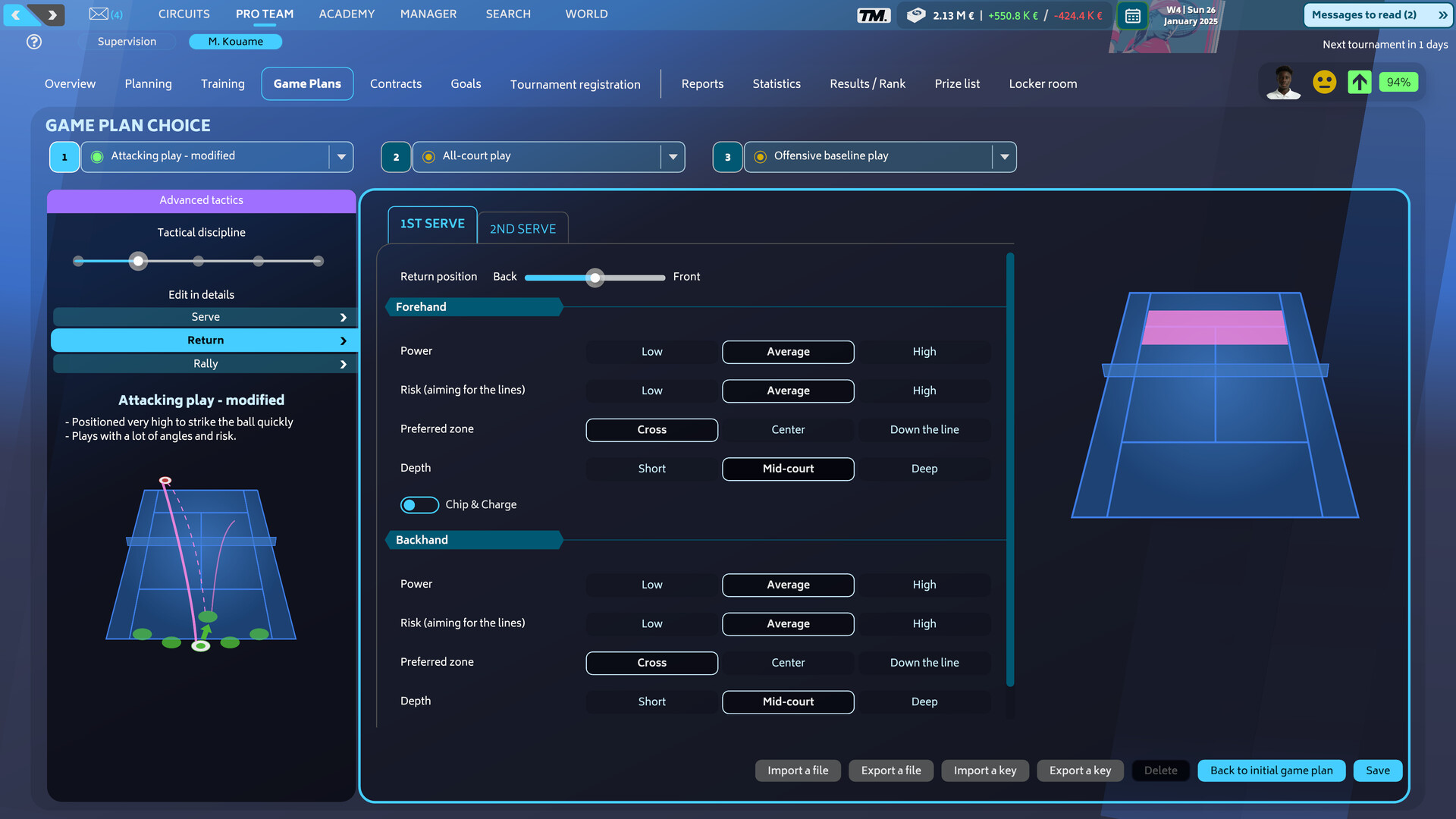Click the back navigation arrow

point(17,14)
